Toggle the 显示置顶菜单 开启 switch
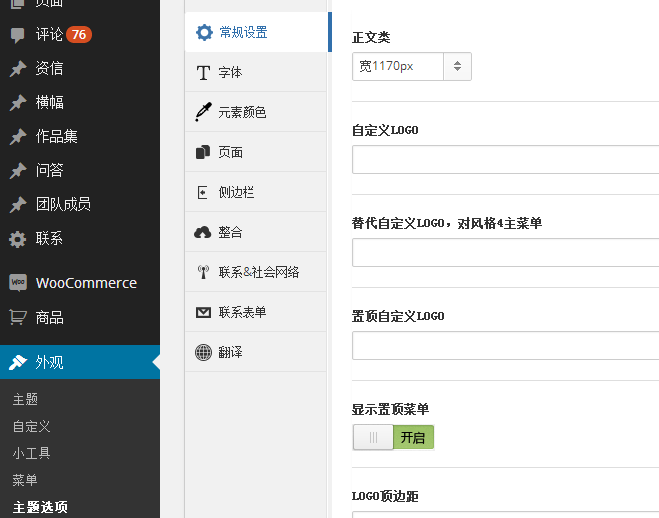The image size is (659, 518). [393, 437]
